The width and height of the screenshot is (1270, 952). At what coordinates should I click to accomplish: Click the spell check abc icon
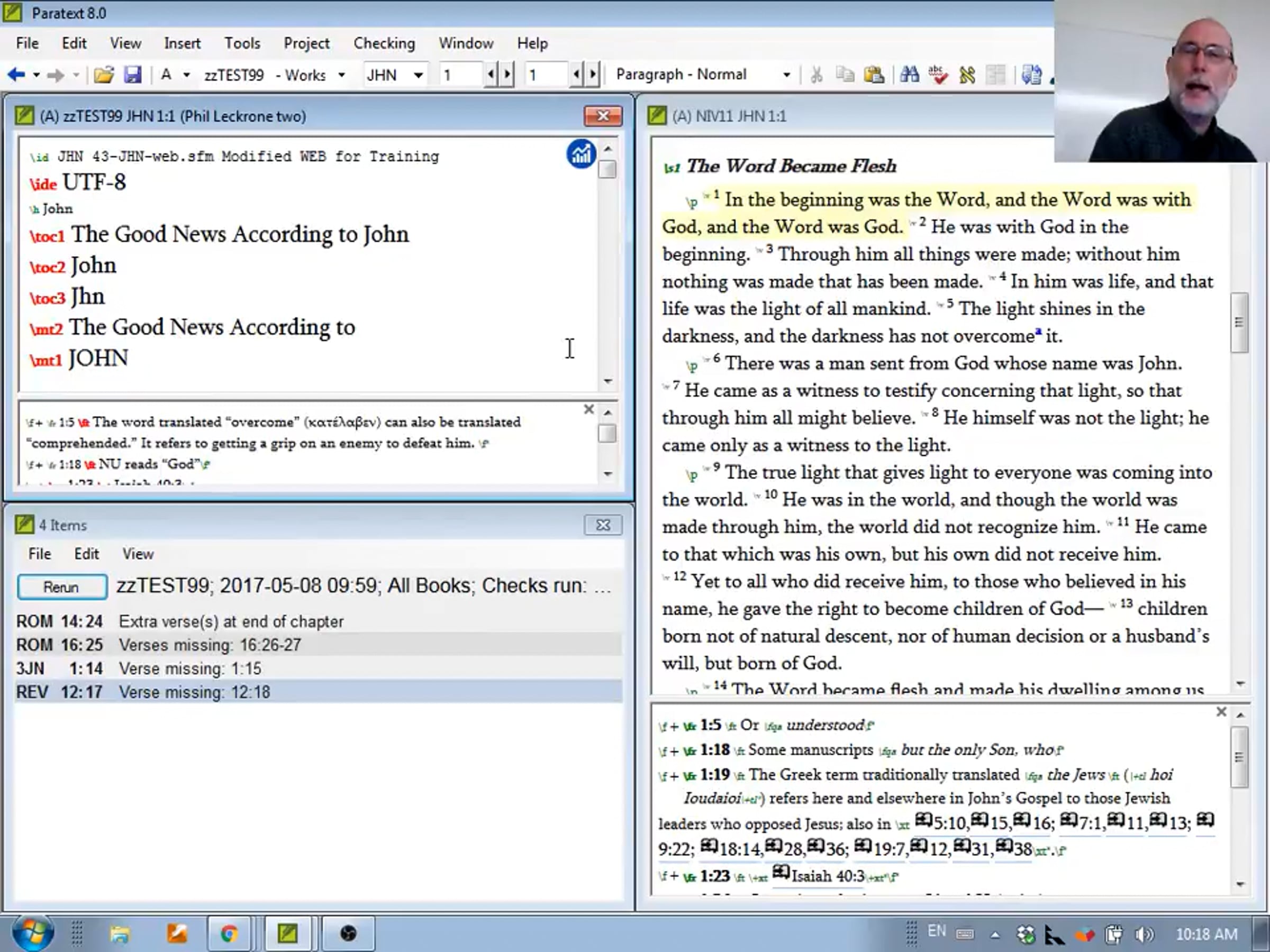pos(938,75)
